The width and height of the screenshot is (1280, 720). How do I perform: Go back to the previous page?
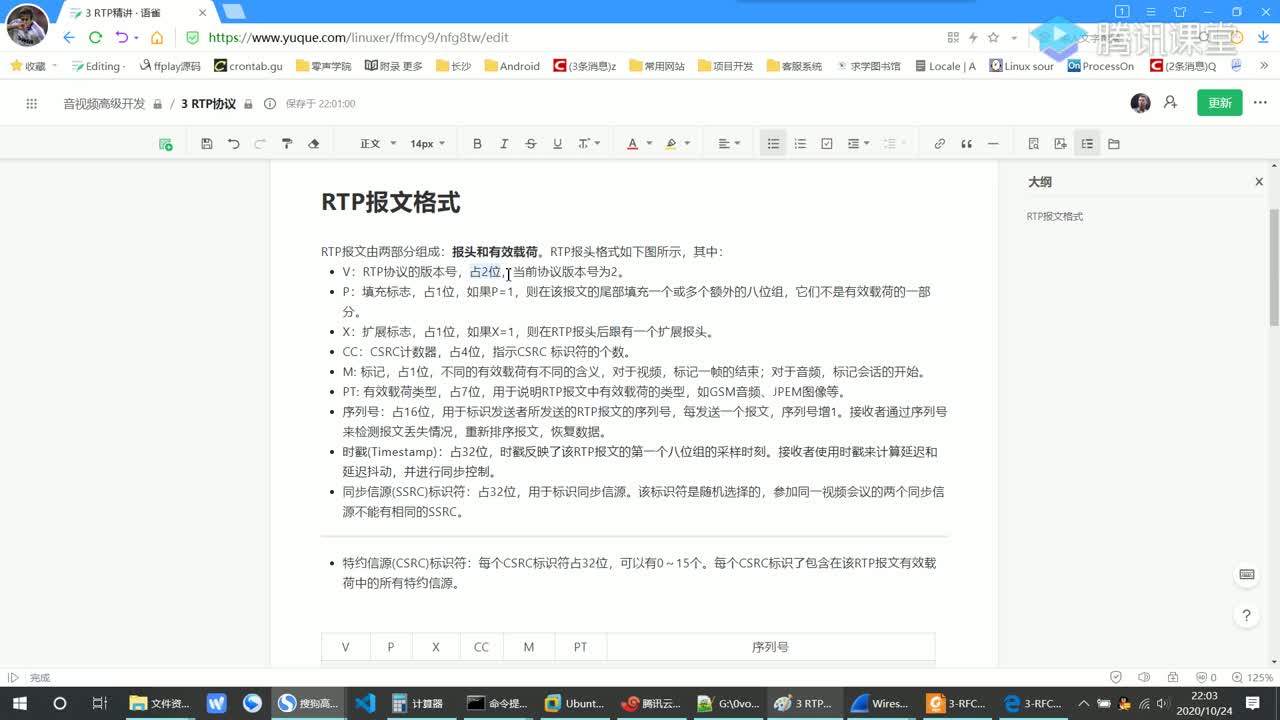(68, 37)
